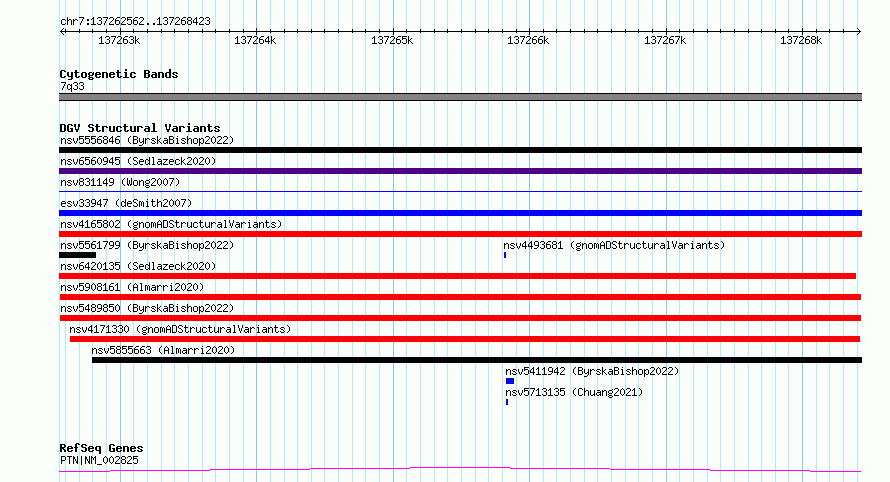This screenshot has width=890, height=482.
Task: Select the thick blue esv33947 bar
Action: click(460, 213)
